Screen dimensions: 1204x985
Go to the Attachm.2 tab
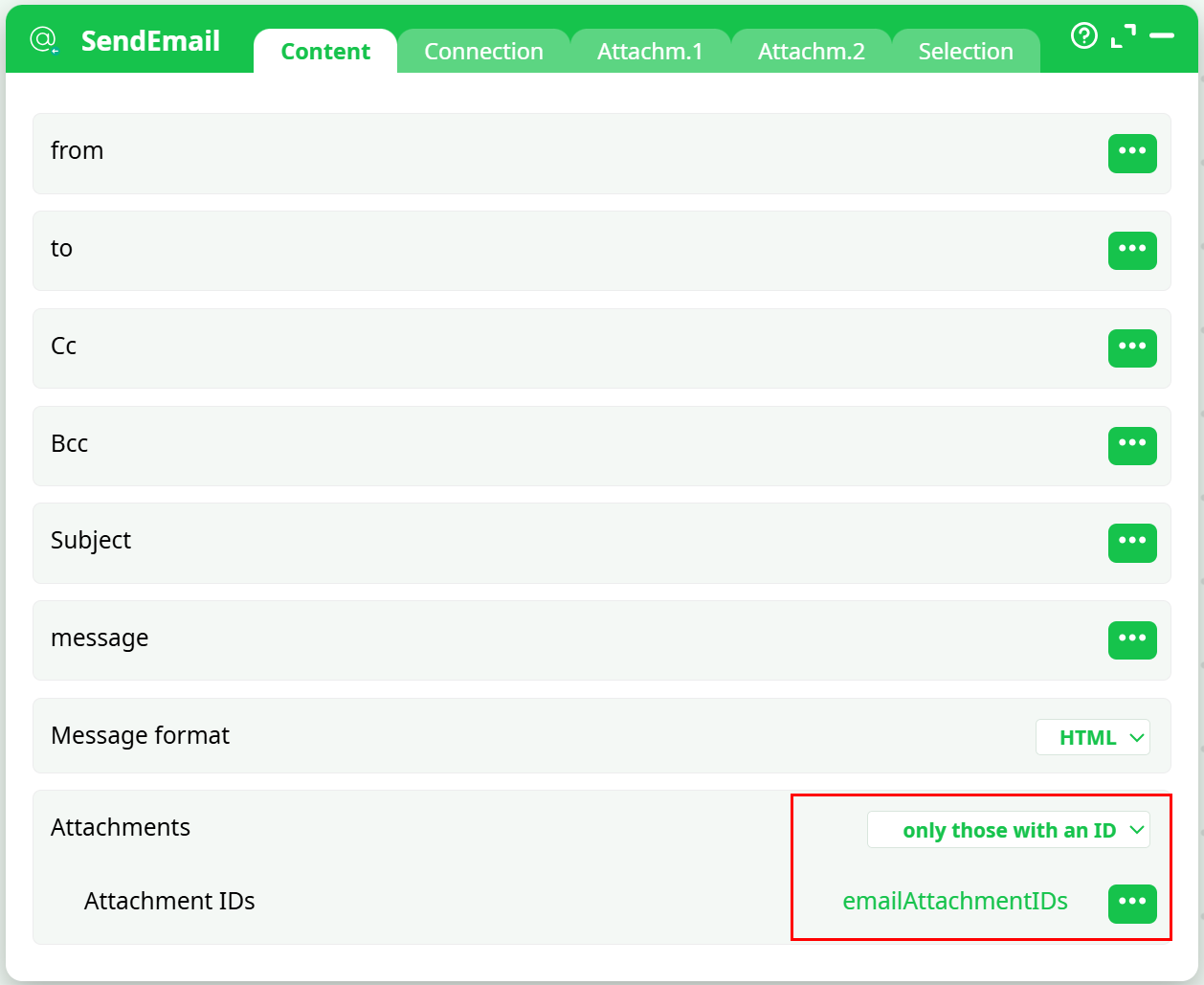[x=811, y=52]
